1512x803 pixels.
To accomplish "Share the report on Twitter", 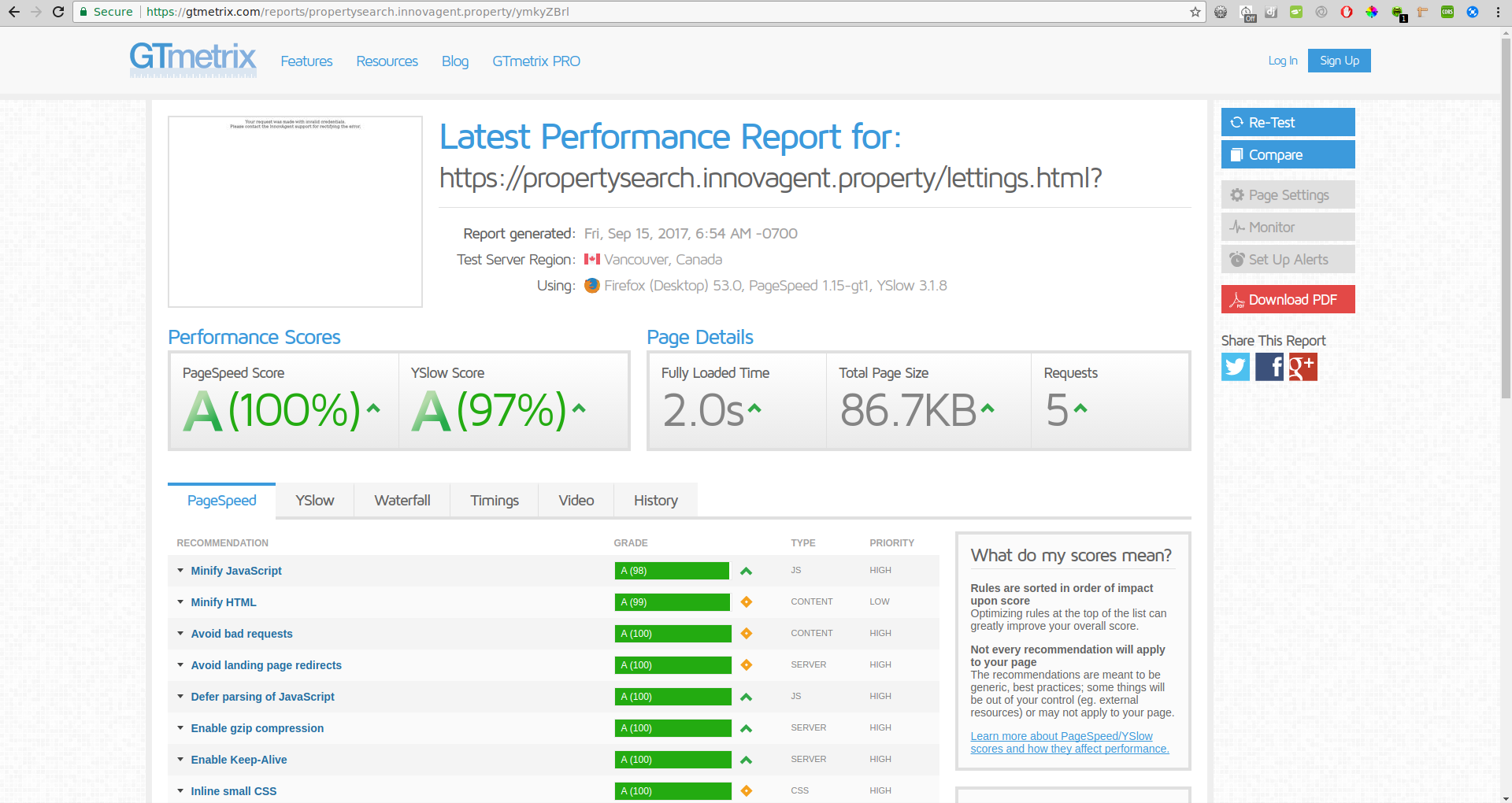I will (x=1236, y=367).
